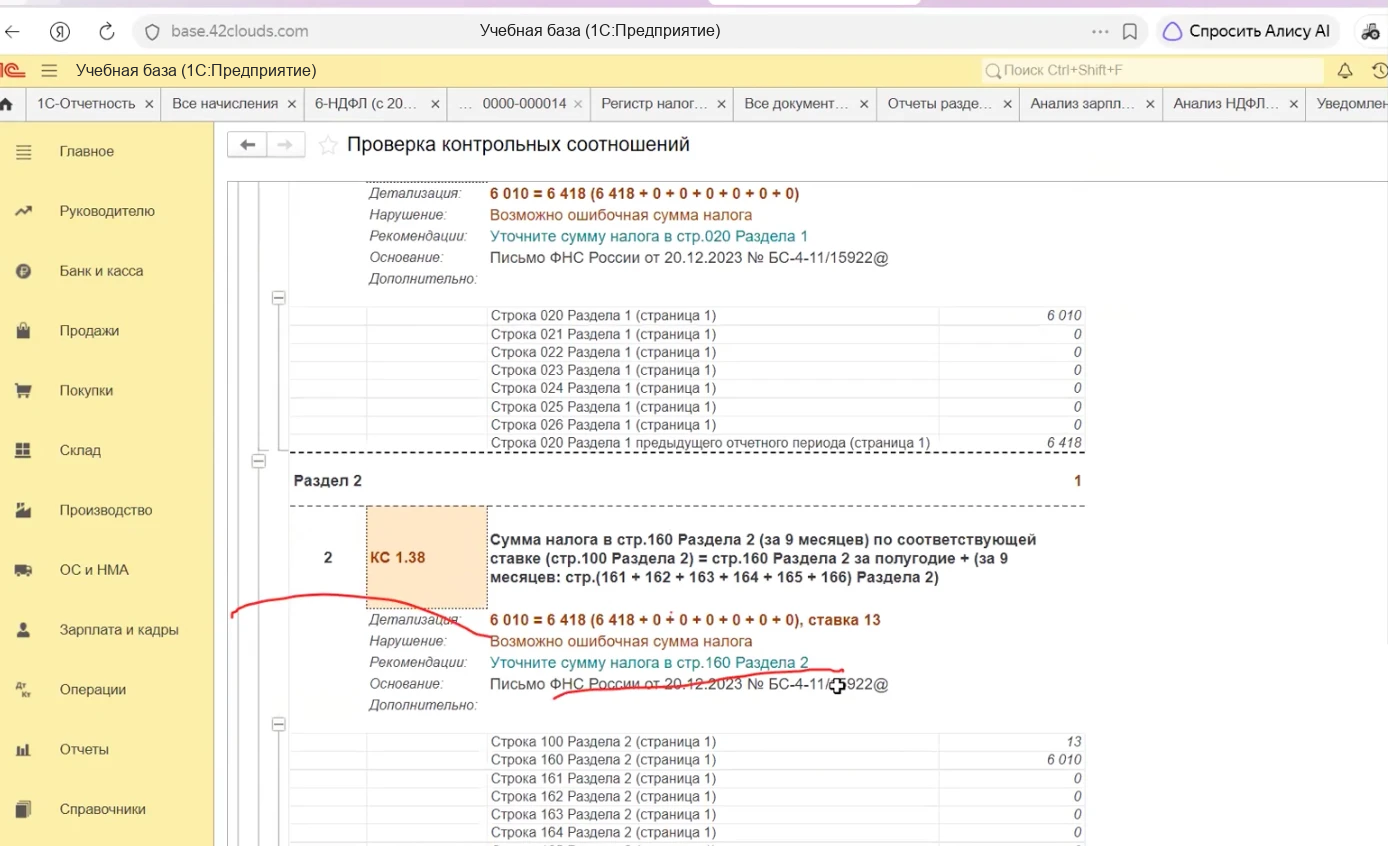Open the history clock icon

pos(1379,71)
